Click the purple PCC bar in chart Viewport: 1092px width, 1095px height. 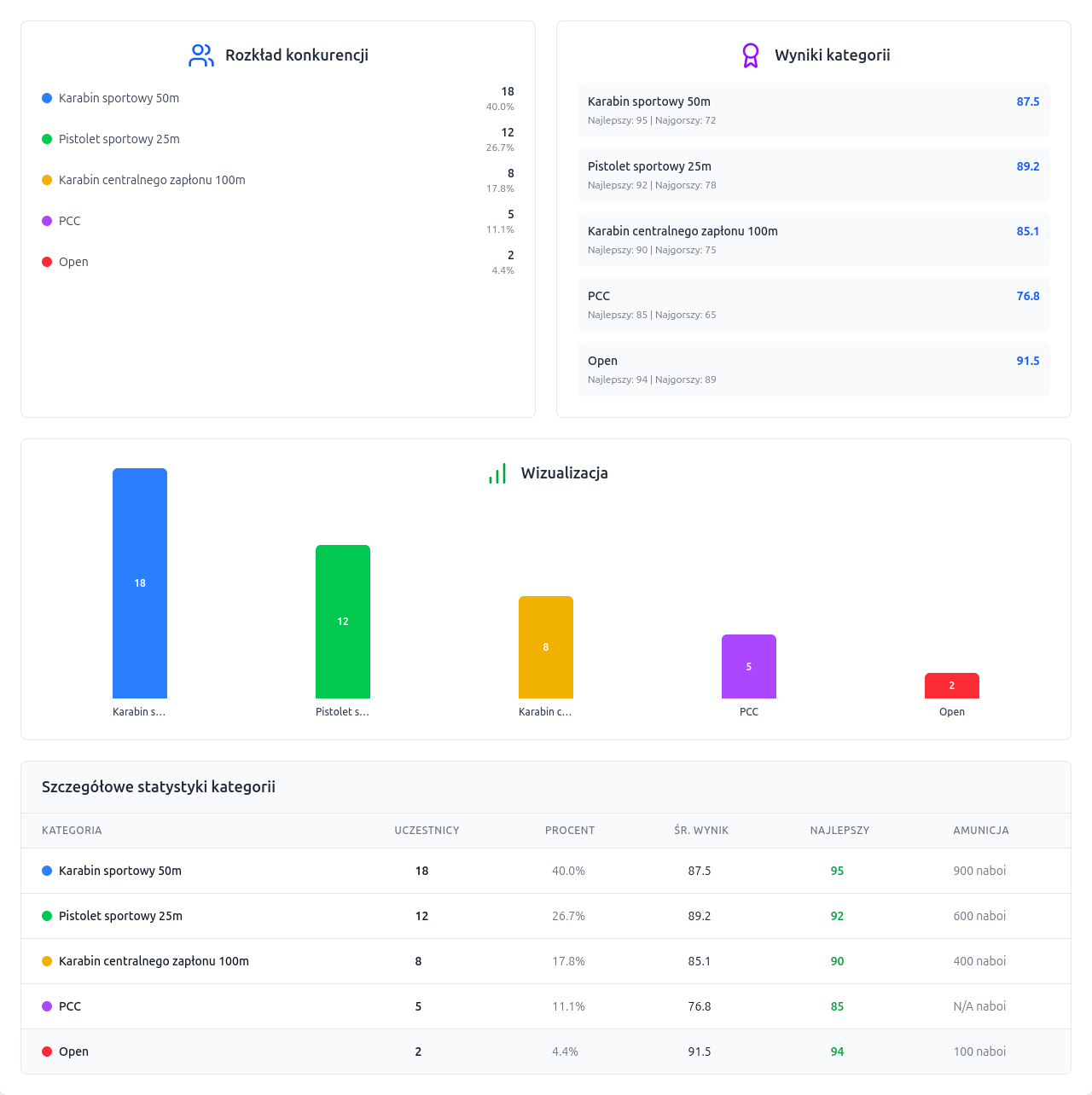pyautogui.click(x=749, y=666)
